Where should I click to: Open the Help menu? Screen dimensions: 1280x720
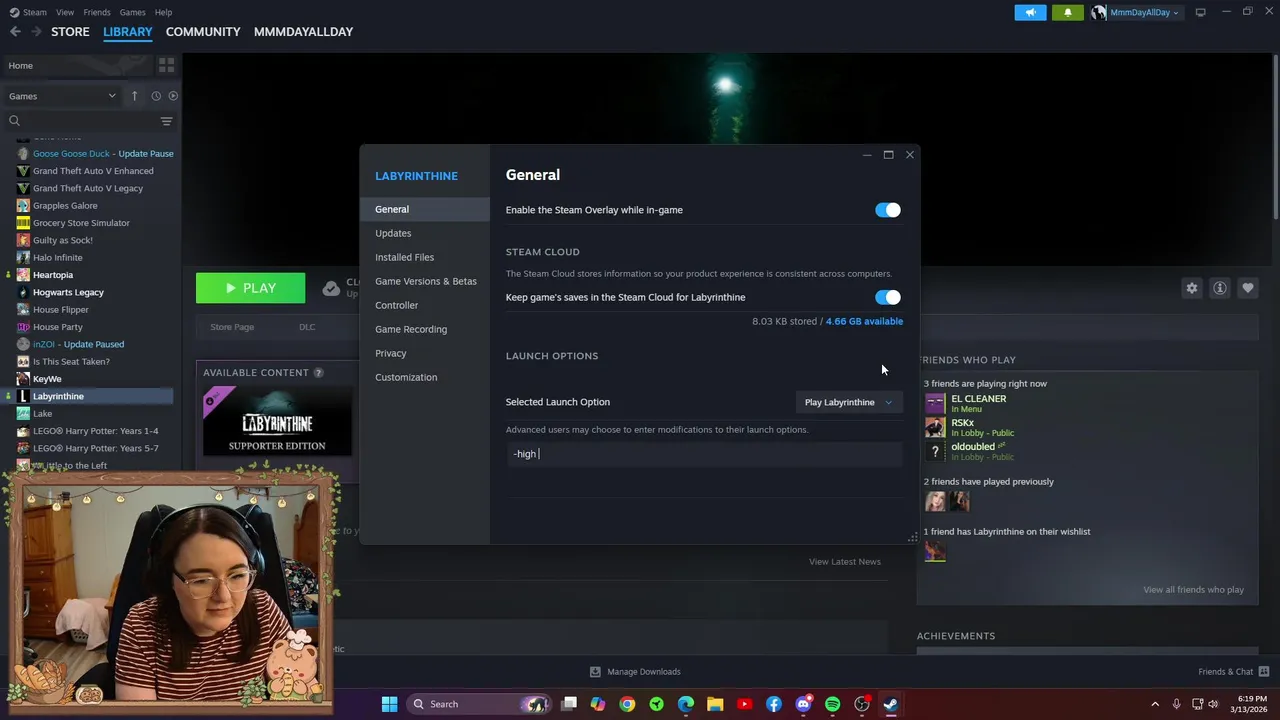click(163, 12)
